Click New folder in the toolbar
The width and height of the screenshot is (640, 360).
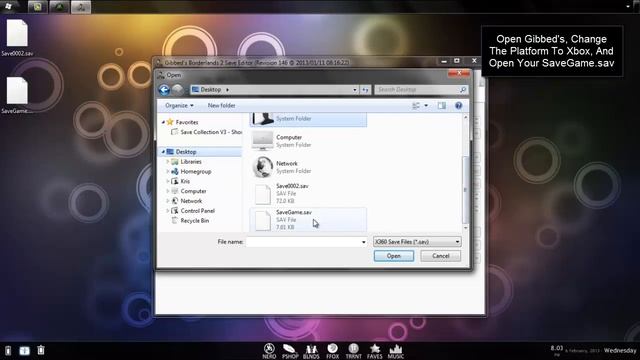coord(221,106)
